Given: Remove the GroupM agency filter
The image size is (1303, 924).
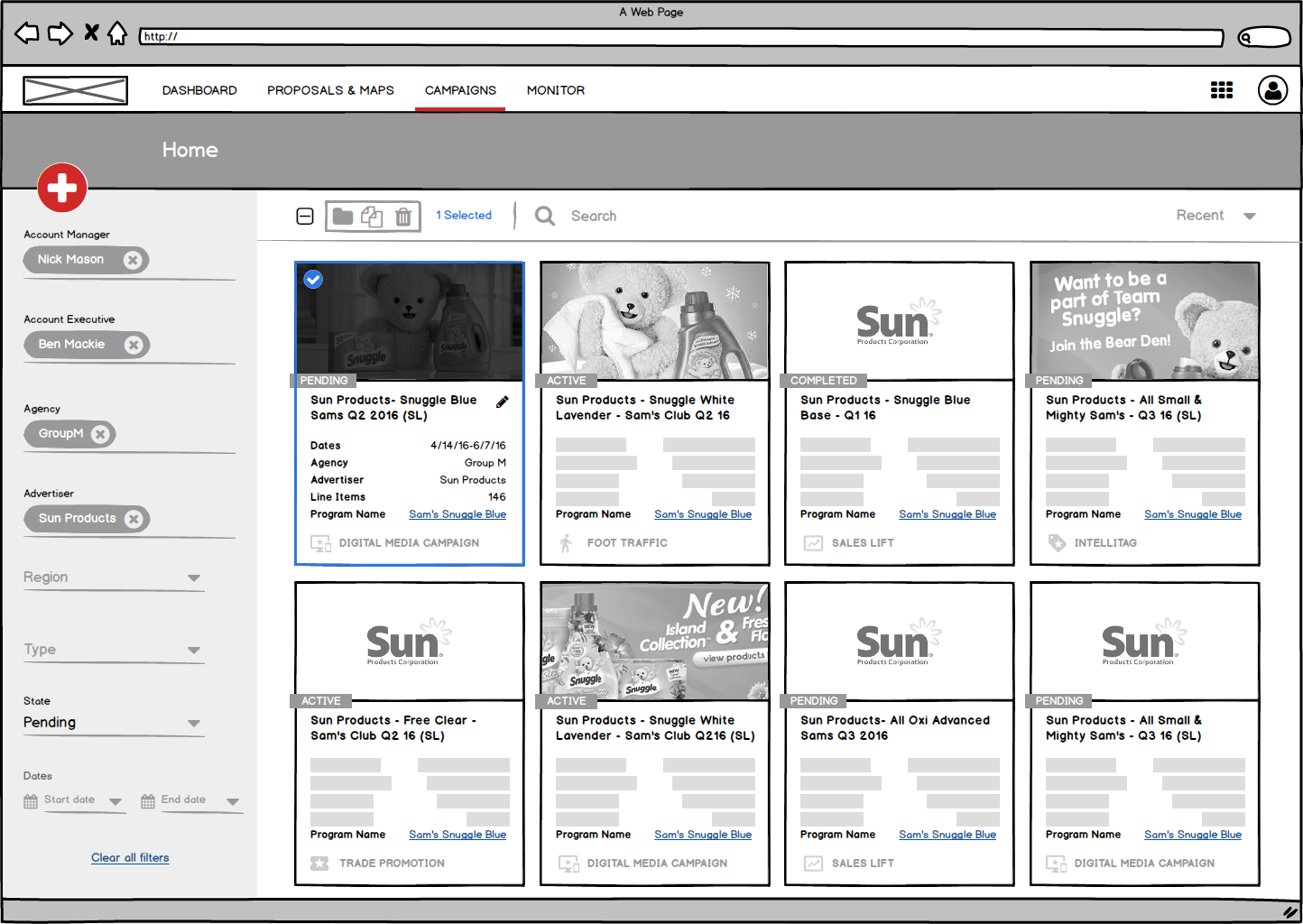Looking at the screenshot, I should (x=100, y=434).
